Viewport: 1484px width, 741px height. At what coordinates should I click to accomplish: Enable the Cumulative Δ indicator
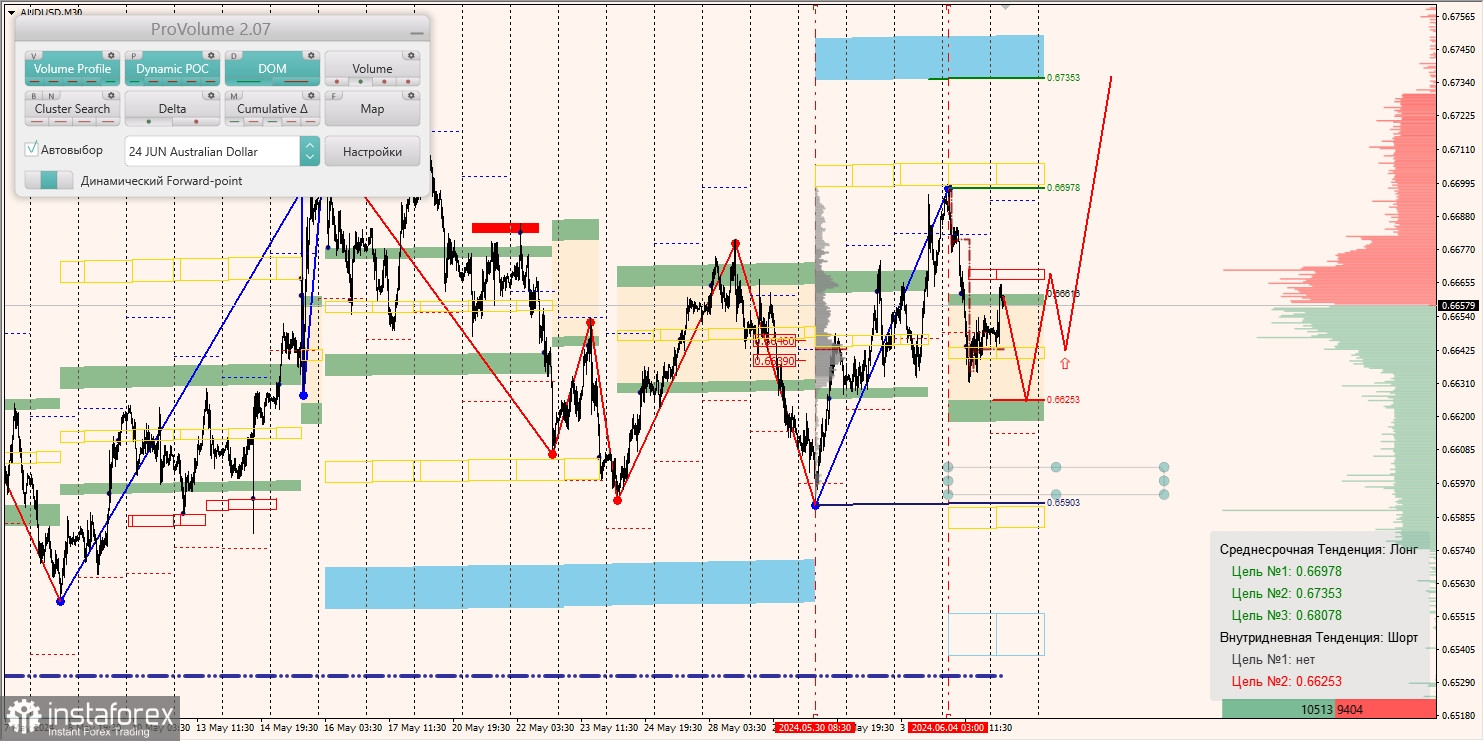272,109
